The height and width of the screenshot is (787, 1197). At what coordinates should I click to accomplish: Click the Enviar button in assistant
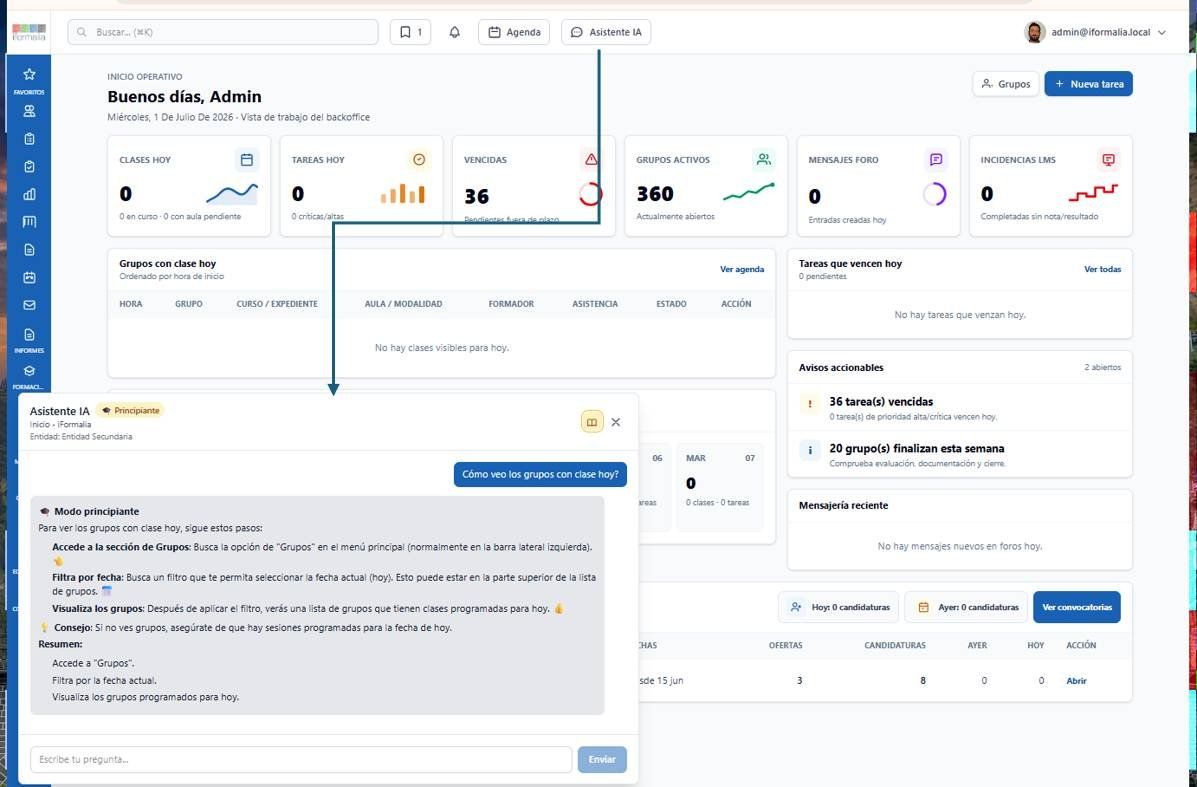tap(602, 760)
